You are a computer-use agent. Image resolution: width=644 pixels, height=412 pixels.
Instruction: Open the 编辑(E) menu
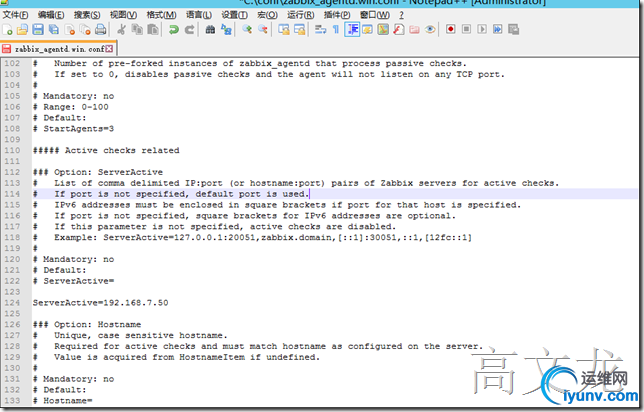[x=51, y=15]
